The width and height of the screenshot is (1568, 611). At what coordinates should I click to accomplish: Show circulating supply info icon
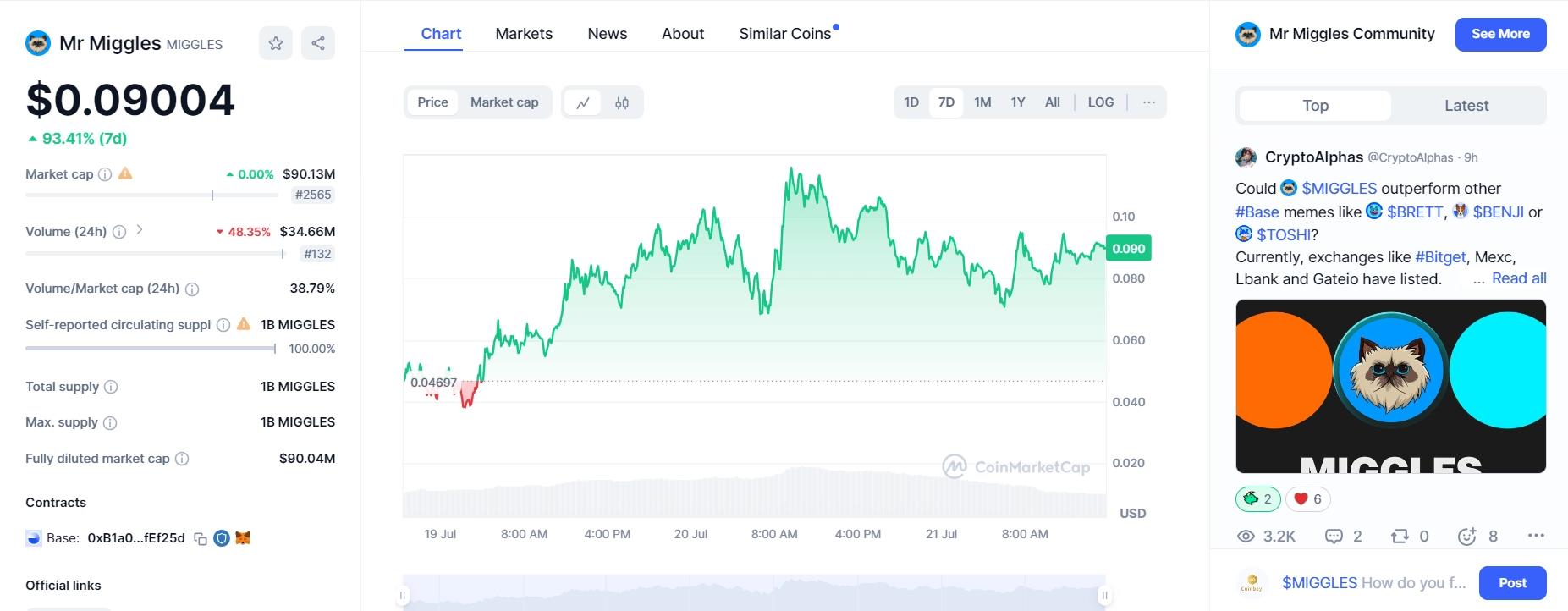(x=223, y=325)
